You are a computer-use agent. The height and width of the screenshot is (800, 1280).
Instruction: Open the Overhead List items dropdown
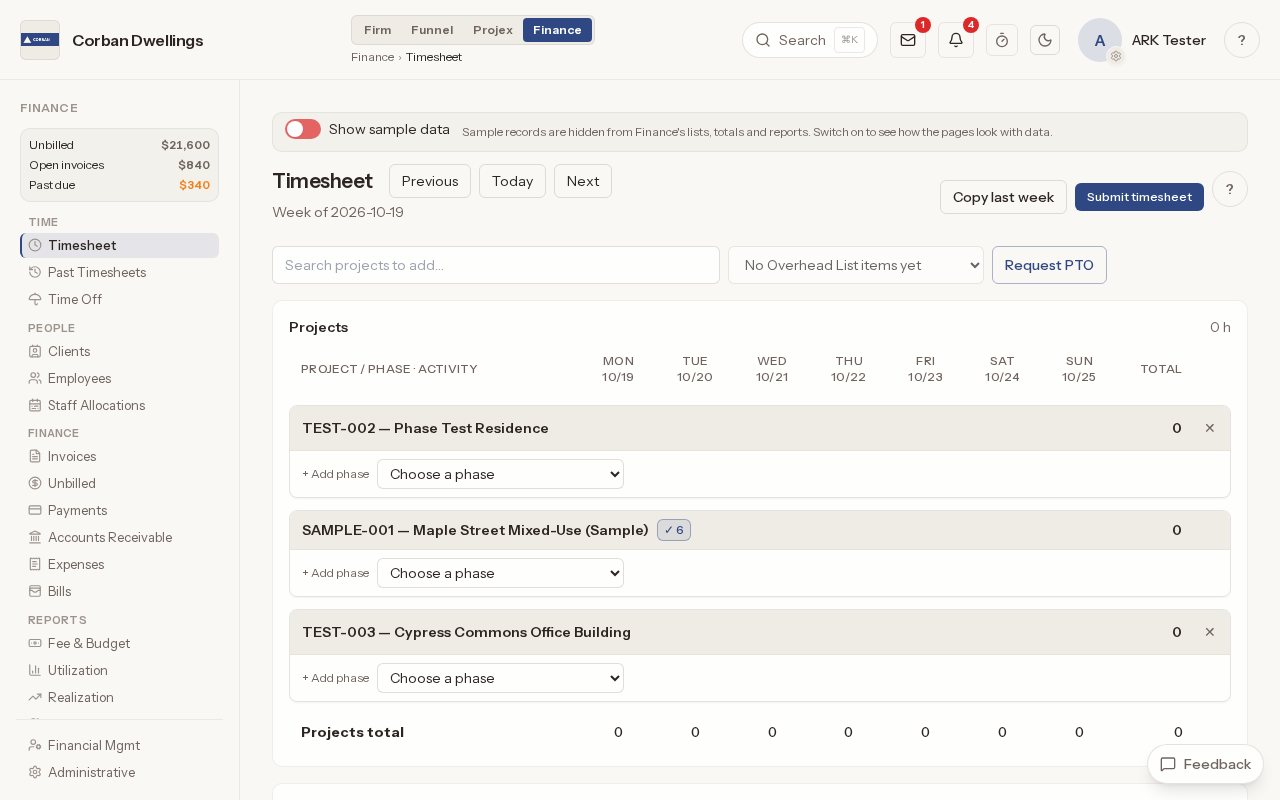pos(856,265)
